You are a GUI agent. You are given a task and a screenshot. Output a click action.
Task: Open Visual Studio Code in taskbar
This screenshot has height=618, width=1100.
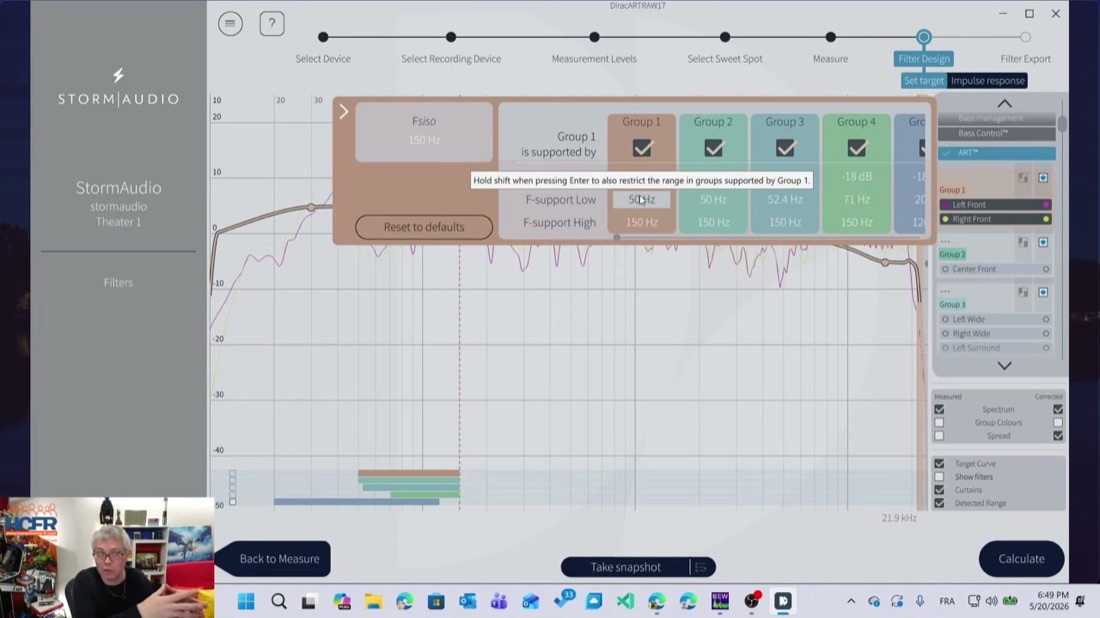(x=626, y=601)
